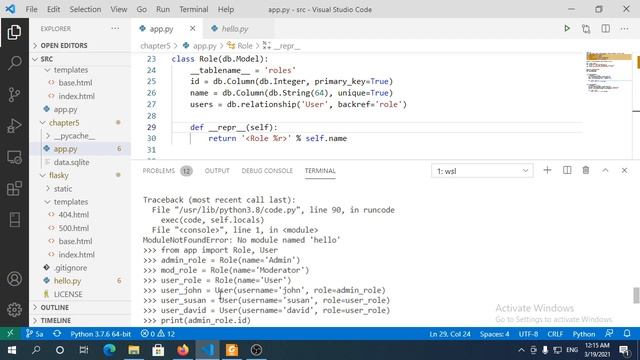Click the remote window indicator in status bar

[x=10, y=333]
